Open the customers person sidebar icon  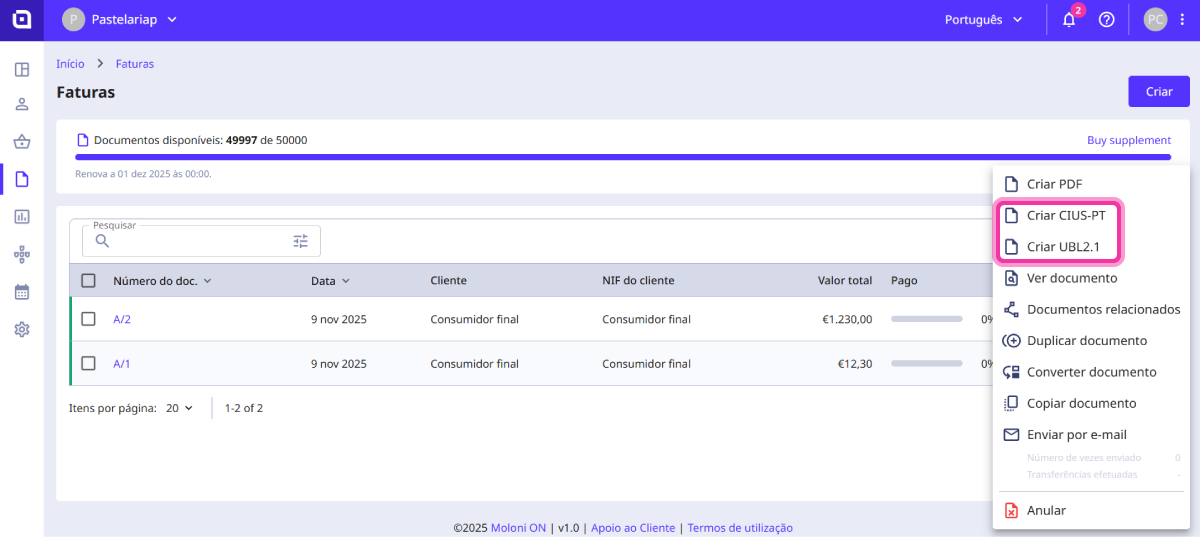[x=22, y=105]
